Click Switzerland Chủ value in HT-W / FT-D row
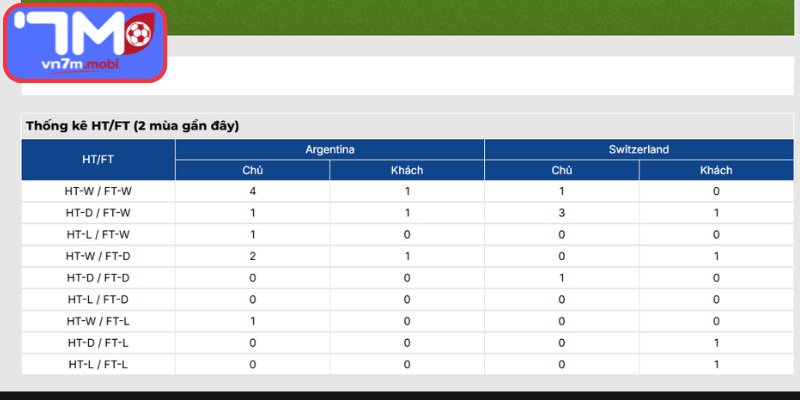Viewport: 800px width, 400px height. pos(562,257)
